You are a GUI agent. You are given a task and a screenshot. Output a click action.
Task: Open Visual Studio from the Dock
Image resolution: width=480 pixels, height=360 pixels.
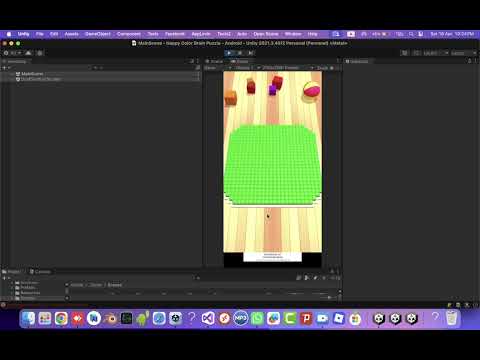coord(208,318)
